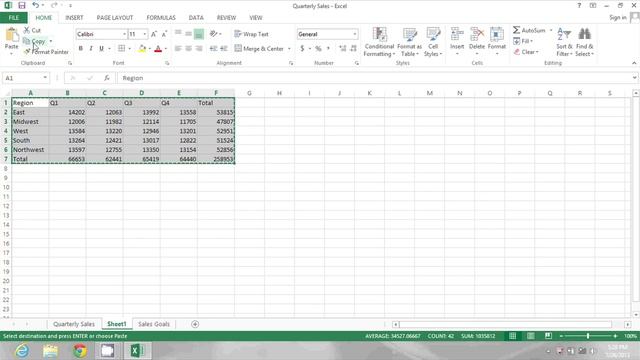Click the Insert Function fx icon
This screenshot has width=640, height=360.
point(107,78)
